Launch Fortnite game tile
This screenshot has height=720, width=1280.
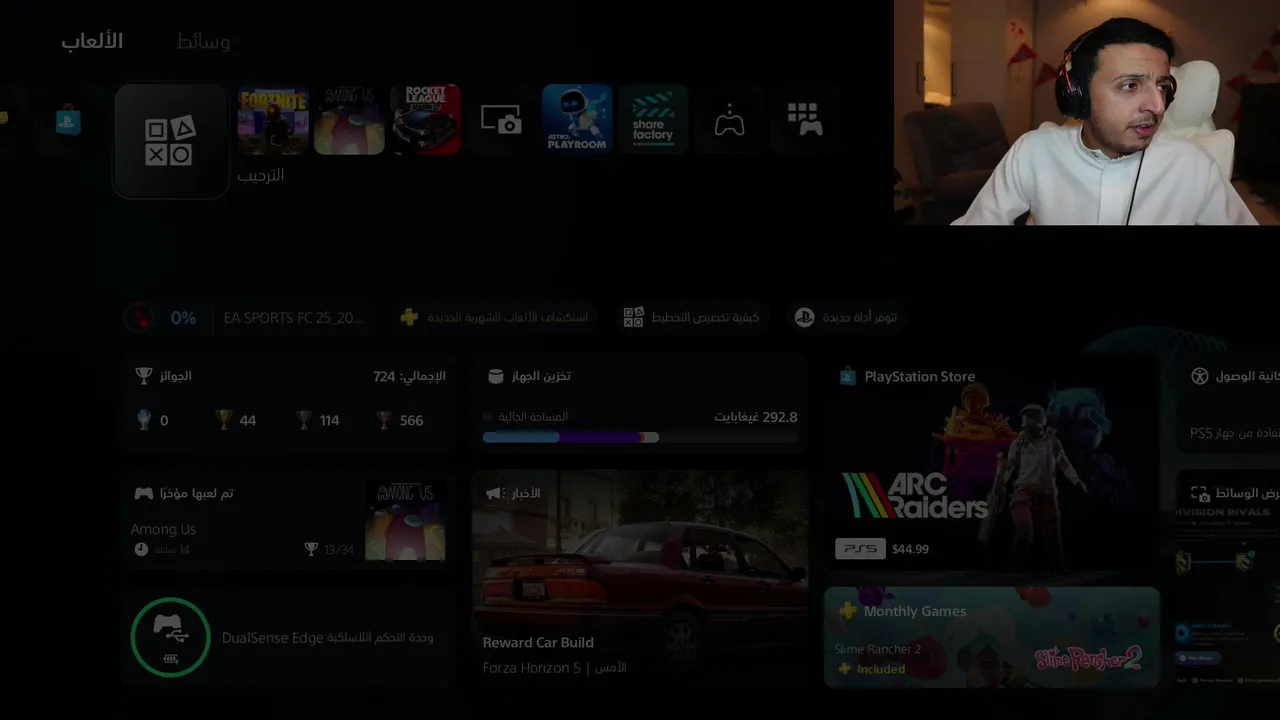pos(273,120)
